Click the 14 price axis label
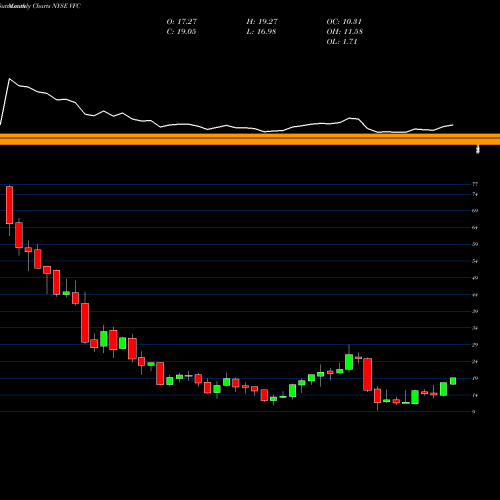Viewport: 500px width, 500px height. [475, 395]
